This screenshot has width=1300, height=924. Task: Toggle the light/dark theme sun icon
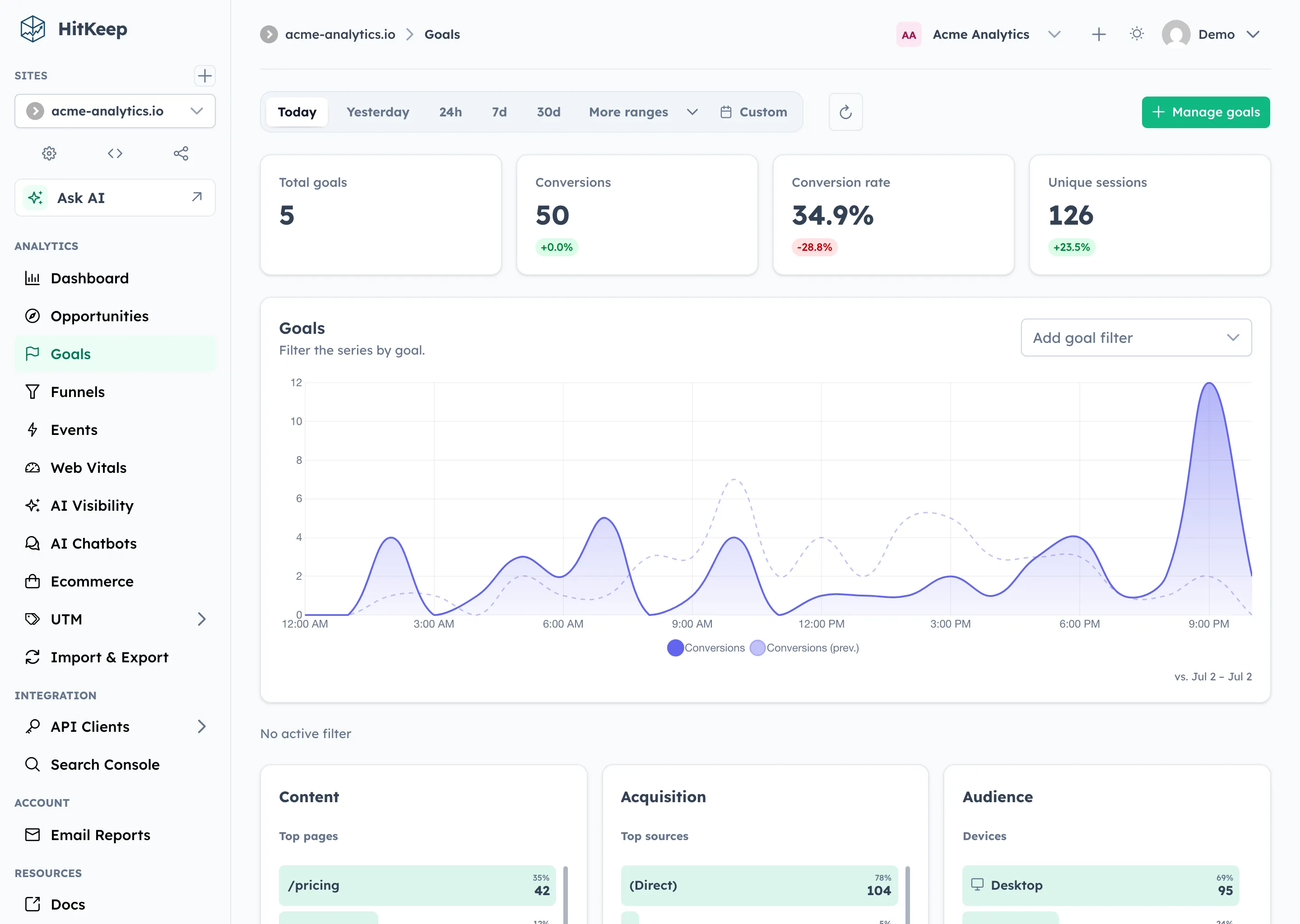1137,34
